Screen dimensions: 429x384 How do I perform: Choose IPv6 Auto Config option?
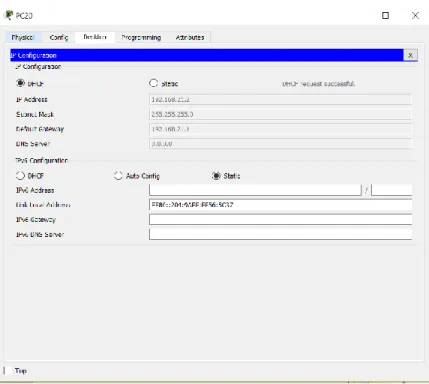click(118, 175)
